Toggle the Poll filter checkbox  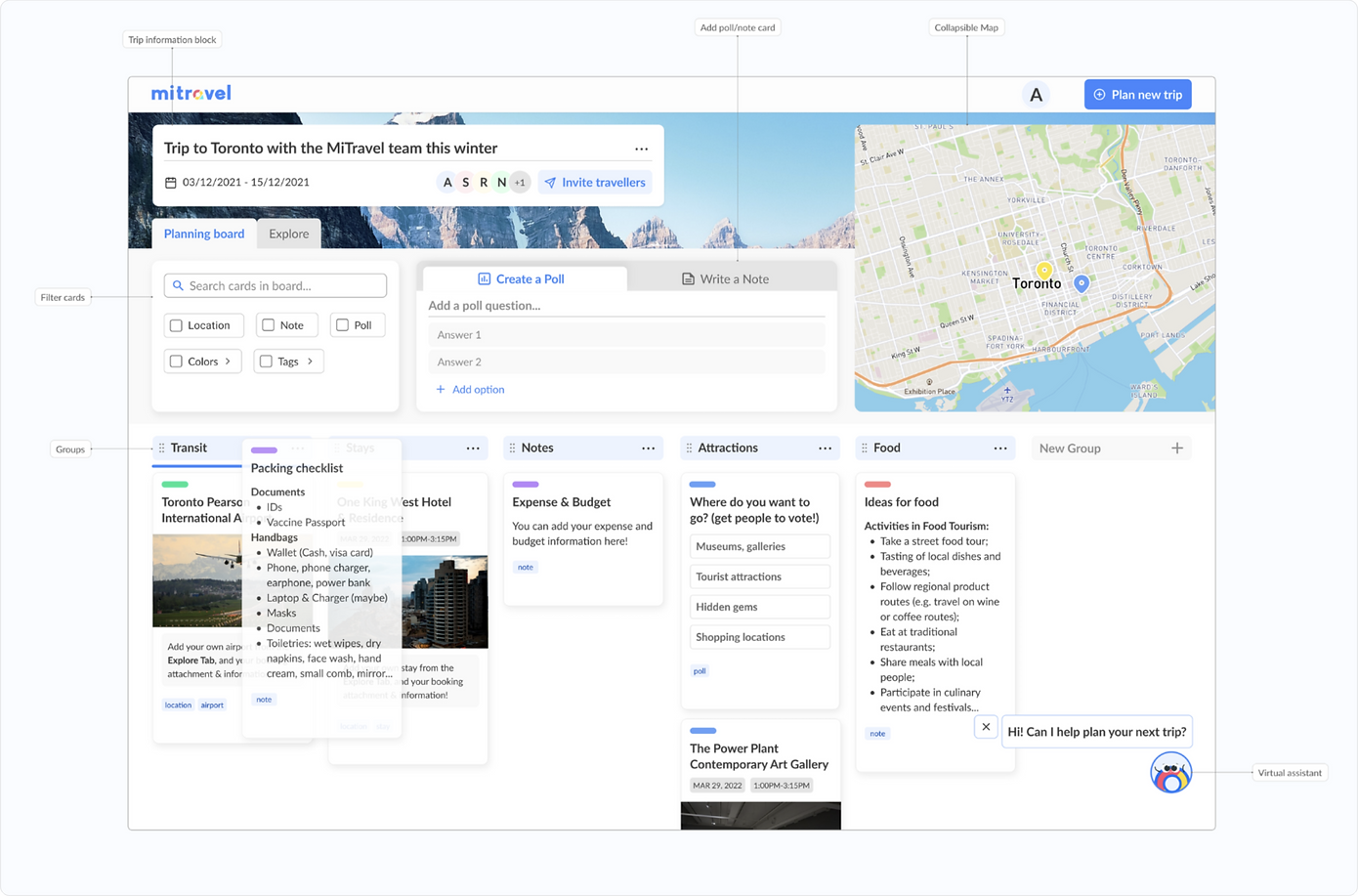(x=342, y=325)
